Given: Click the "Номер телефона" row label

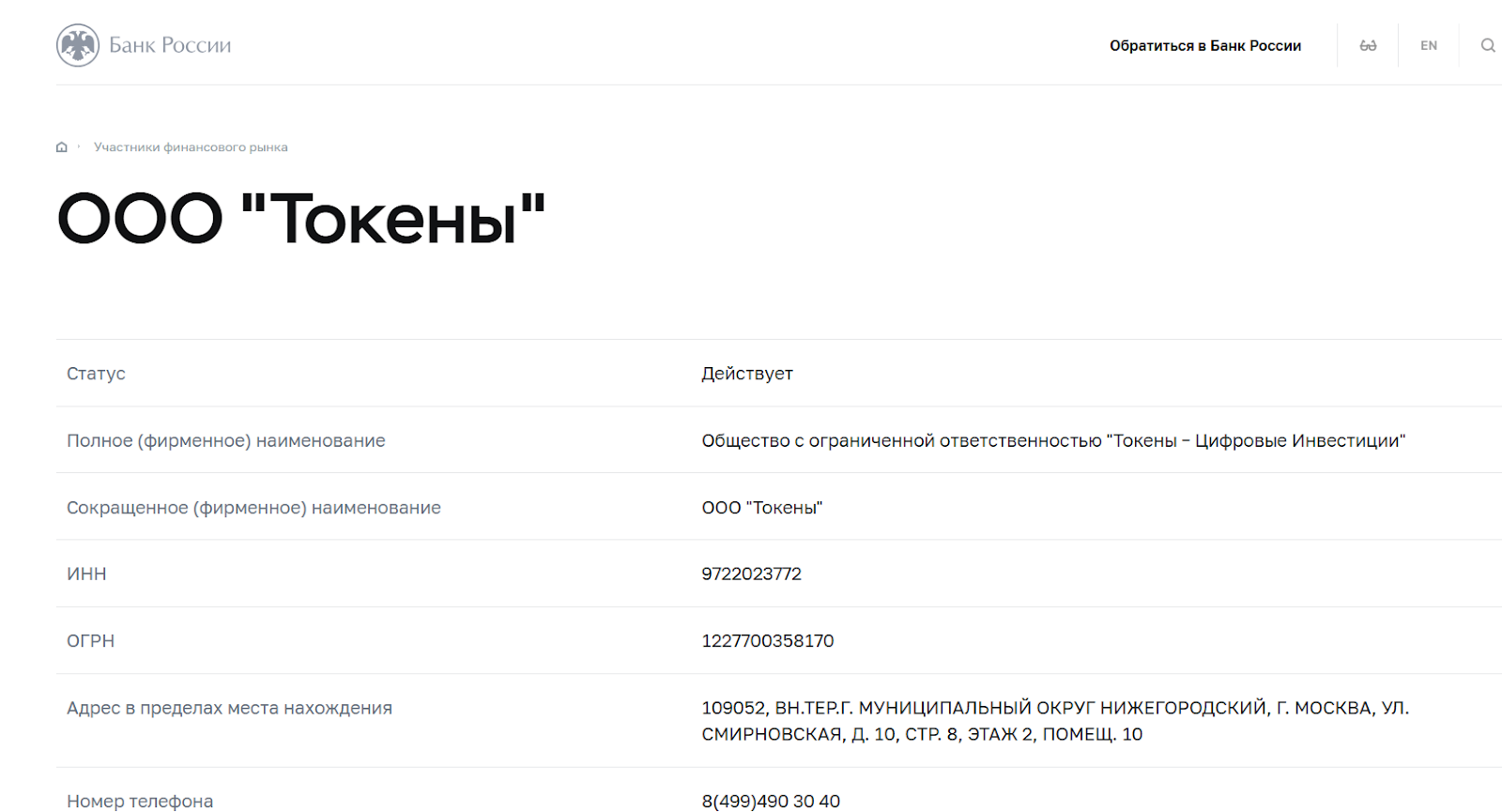Looking at the screenshot, I should click(x=140, y=801).
